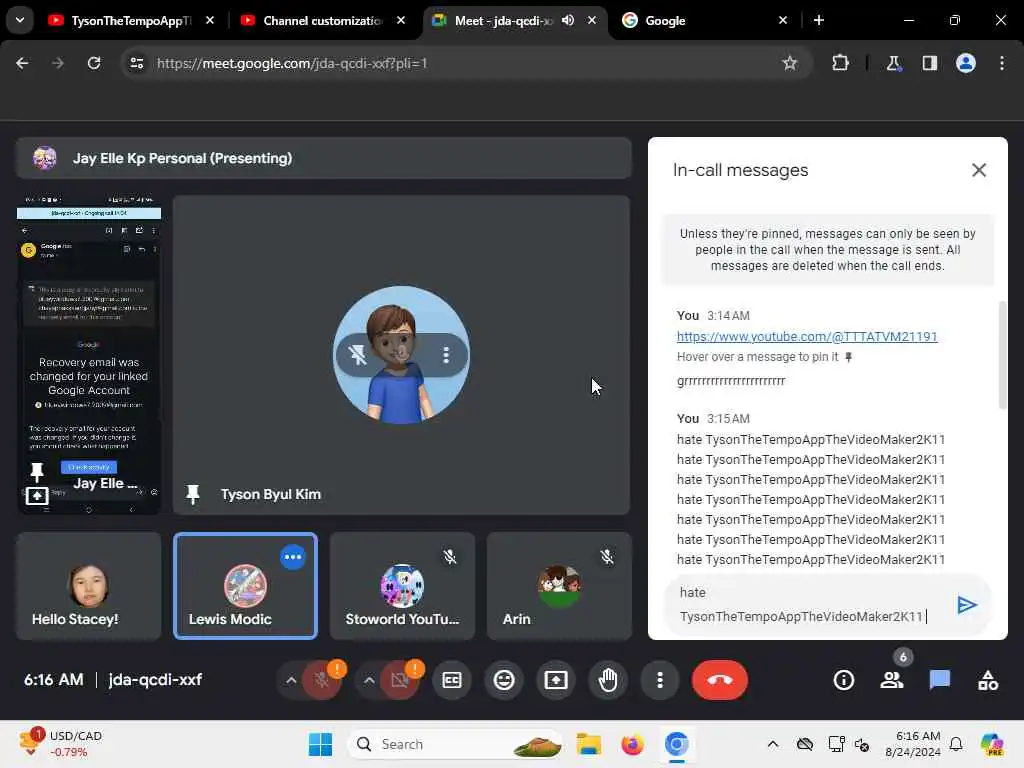Toggle the chat panel

pos(940,680)
